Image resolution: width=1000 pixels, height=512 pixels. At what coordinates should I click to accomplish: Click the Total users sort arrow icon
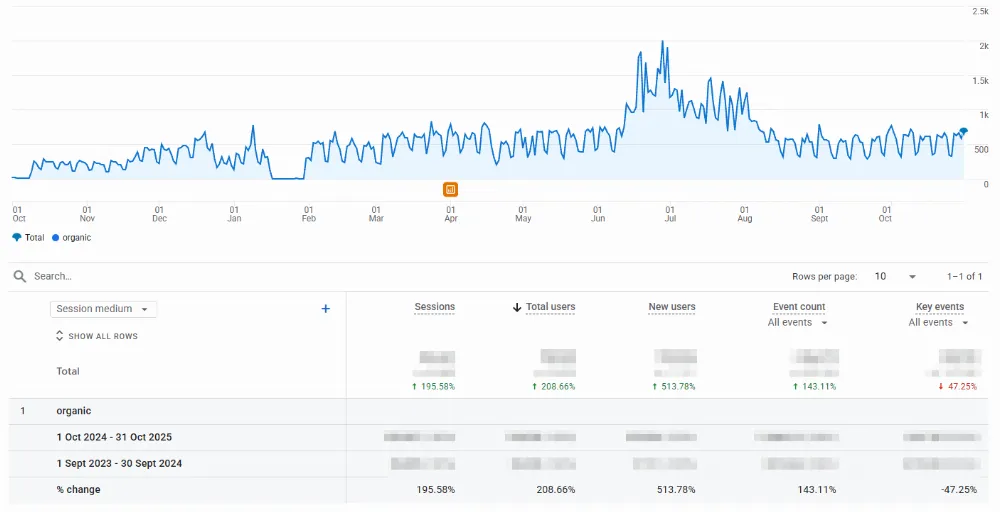517,307
